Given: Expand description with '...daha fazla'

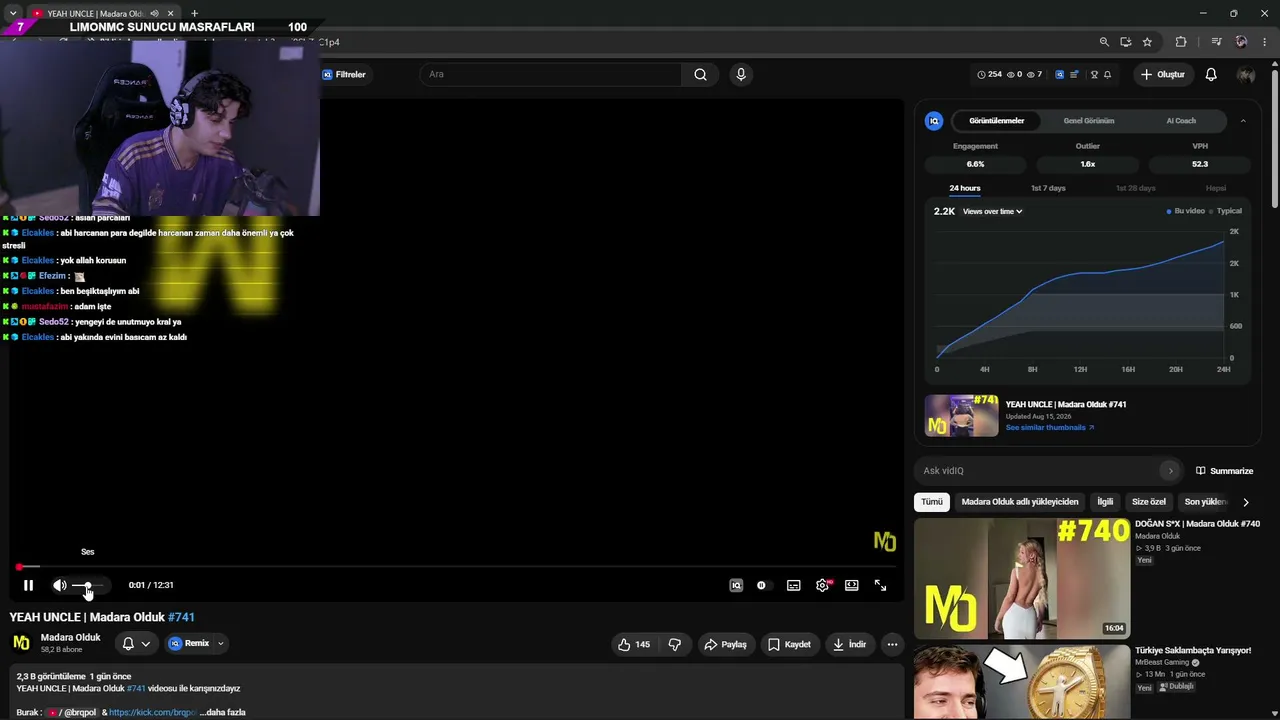Looking at the screenshot, I should [x=222, y=712].
